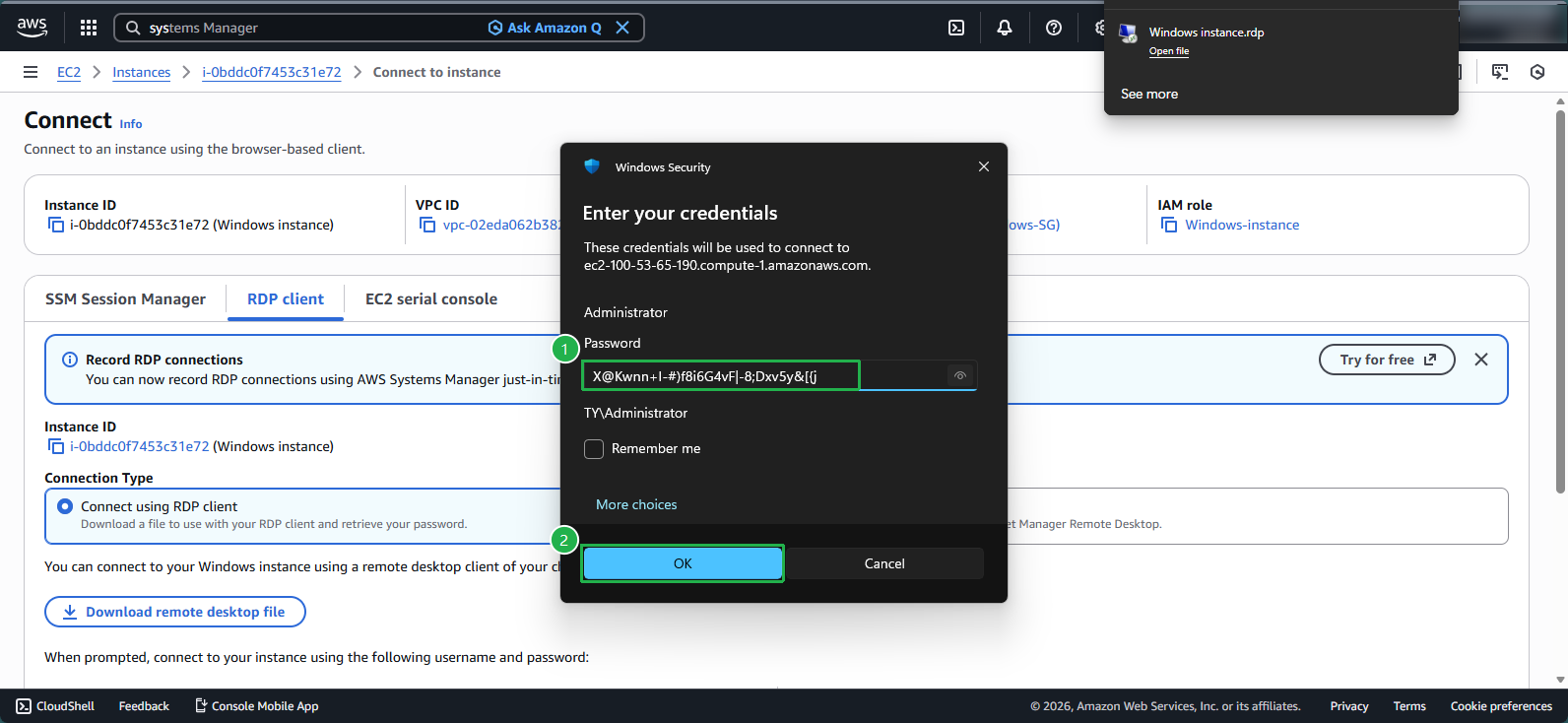The width and height of the screenshot is (1568, 723).
Task: Click Download remote desktop file button
Action: [x=175, y=612]
